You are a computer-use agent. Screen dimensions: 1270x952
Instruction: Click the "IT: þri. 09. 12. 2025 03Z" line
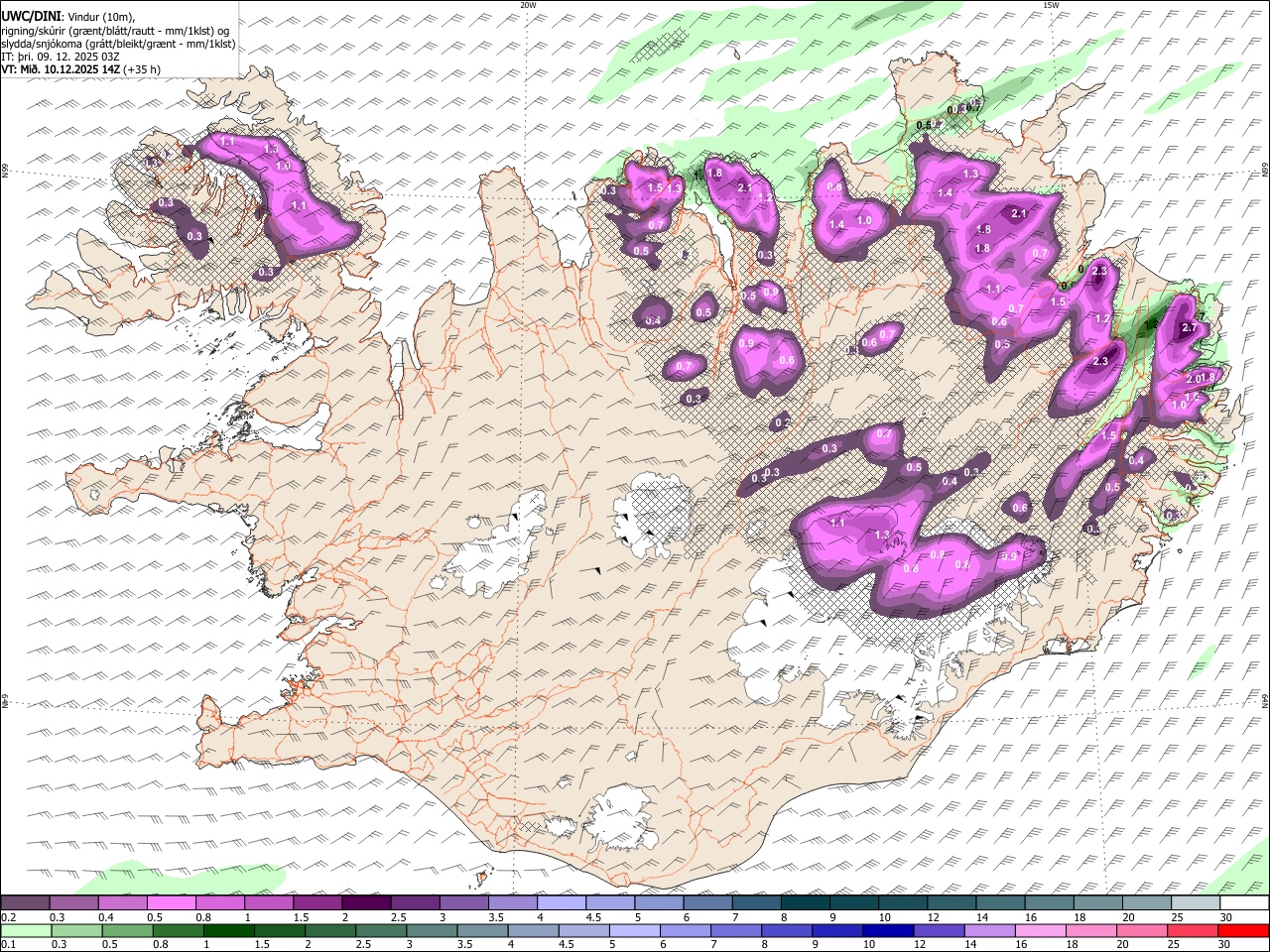pos(61,57)
